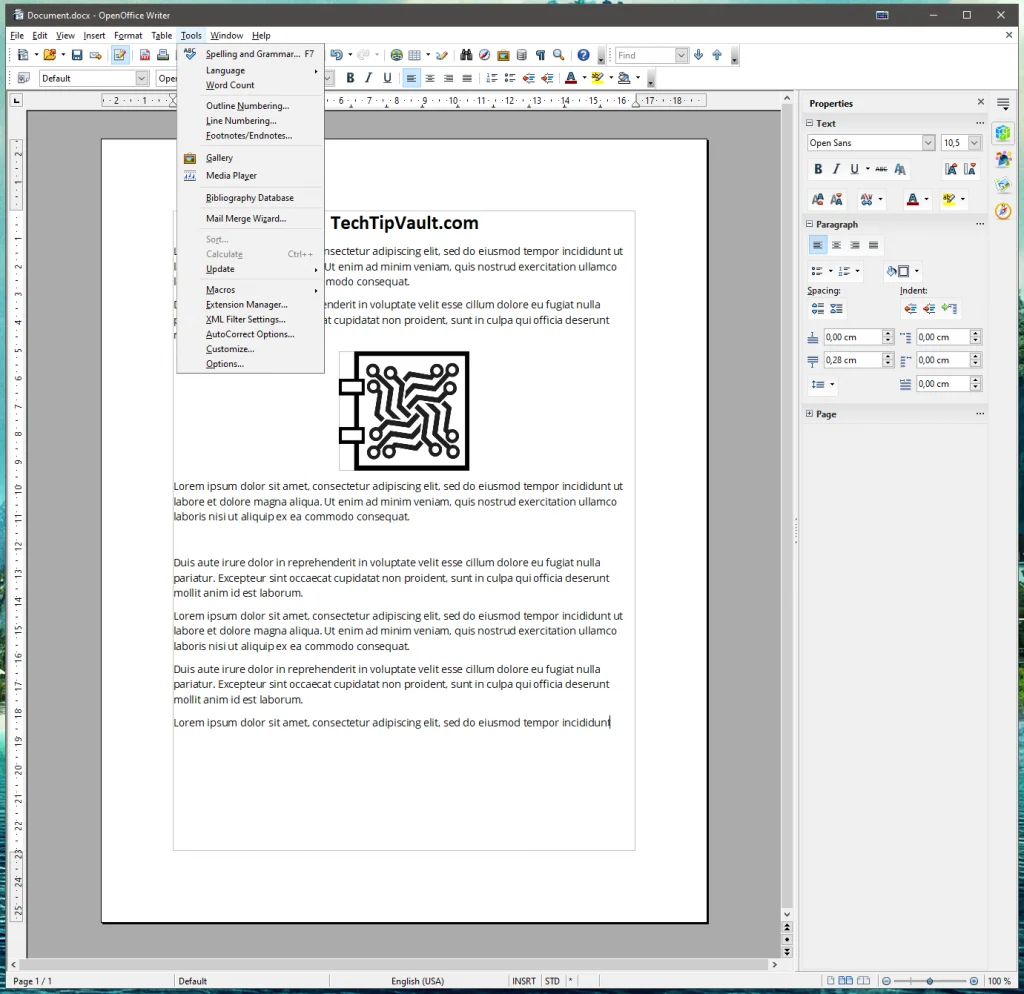
Task: Click the Save document icon in toolbar
Action: [x=77, y=56]
